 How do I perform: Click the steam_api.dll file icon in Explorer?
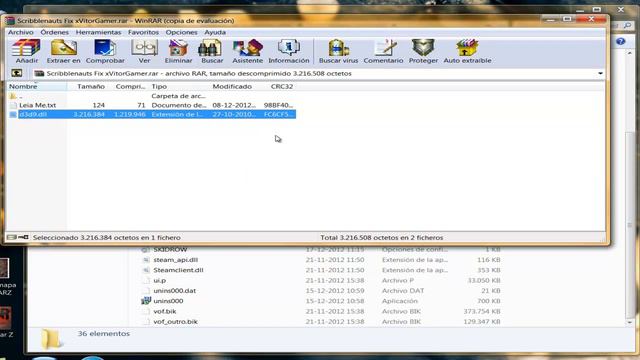coord(146,260)
